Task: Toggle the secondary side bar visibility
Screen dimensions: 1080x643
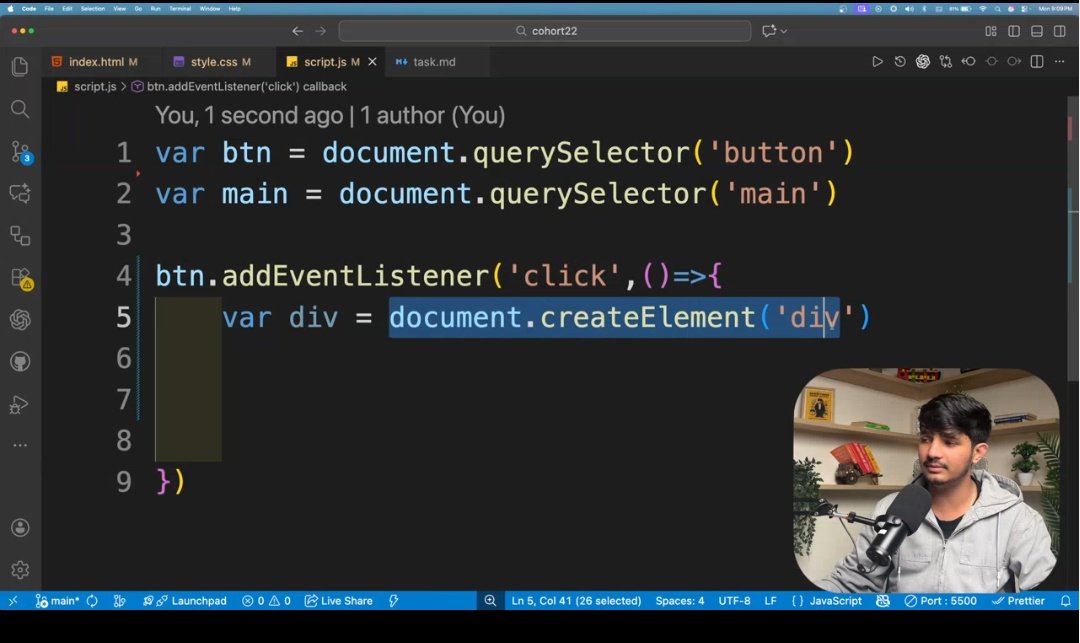Action: click(x=1059, y=31)
